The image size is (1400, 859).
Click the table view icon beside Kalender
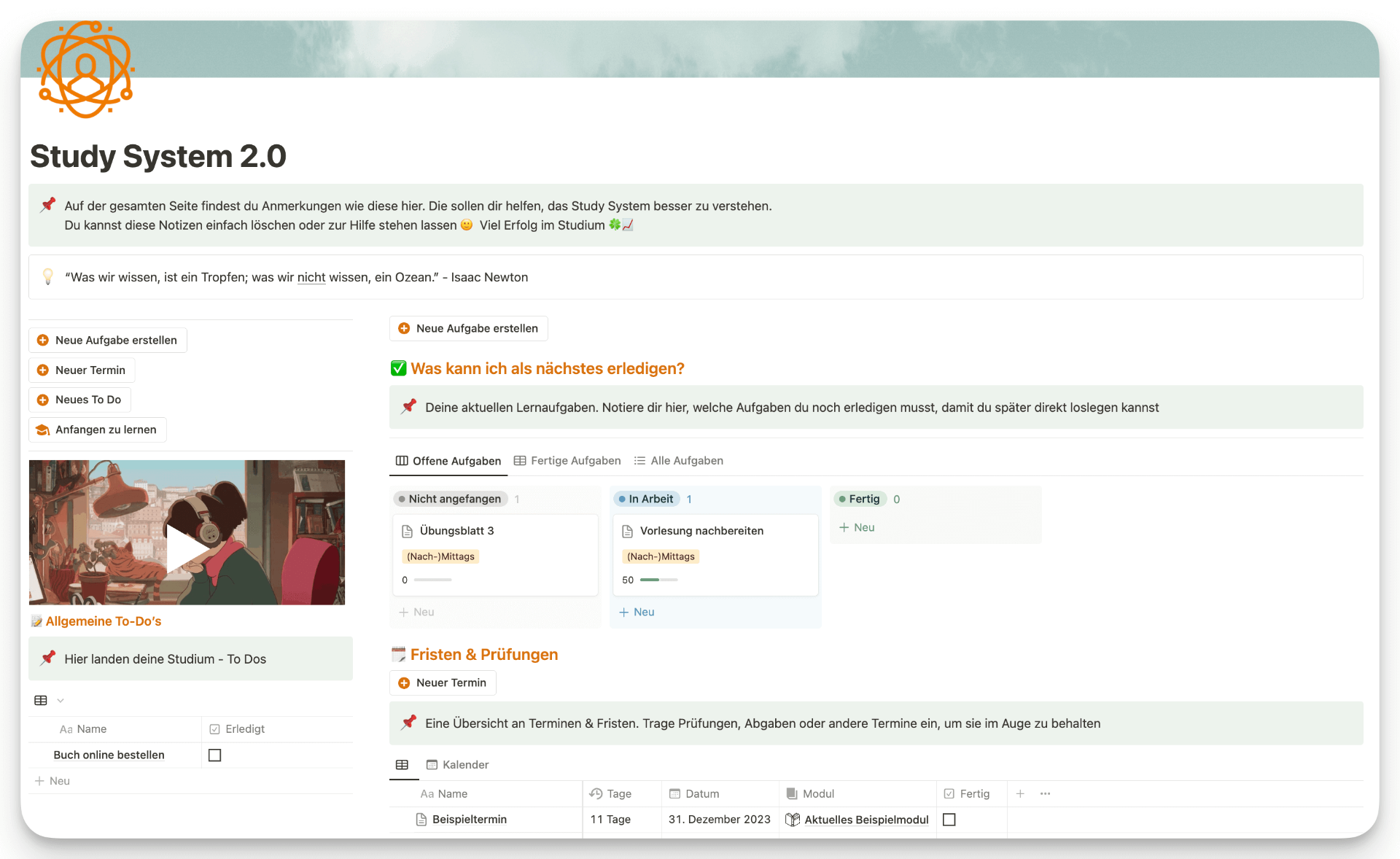pyautogui.click(x=402, y=764)
